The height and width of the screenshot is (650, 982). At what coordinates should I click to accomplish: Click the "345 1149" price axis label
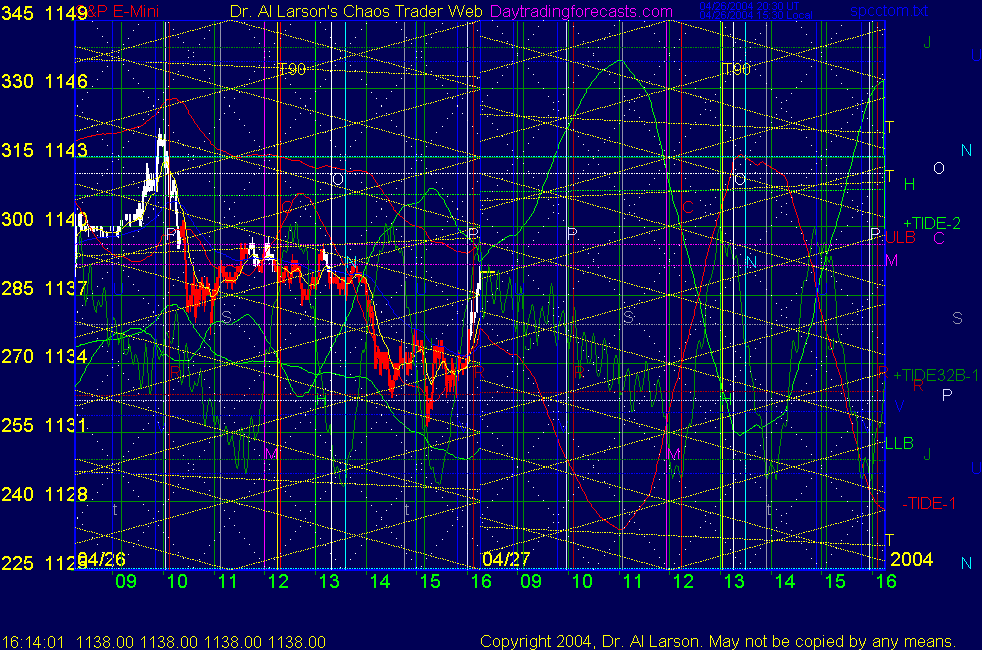(x=44, y=13)
